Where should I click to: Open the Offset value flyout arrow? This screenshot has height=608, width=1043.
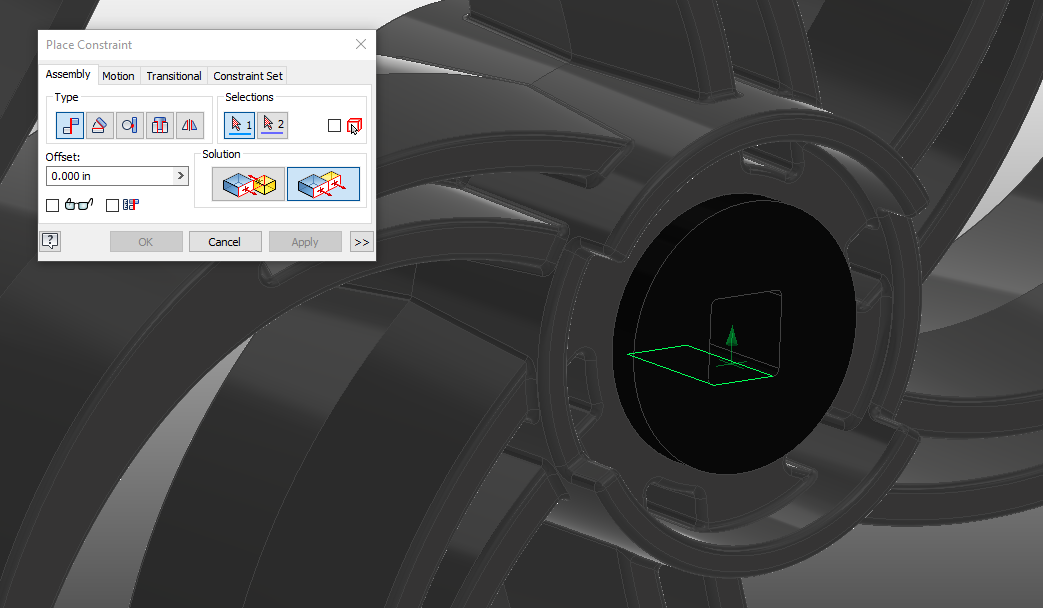click(180, 176)
